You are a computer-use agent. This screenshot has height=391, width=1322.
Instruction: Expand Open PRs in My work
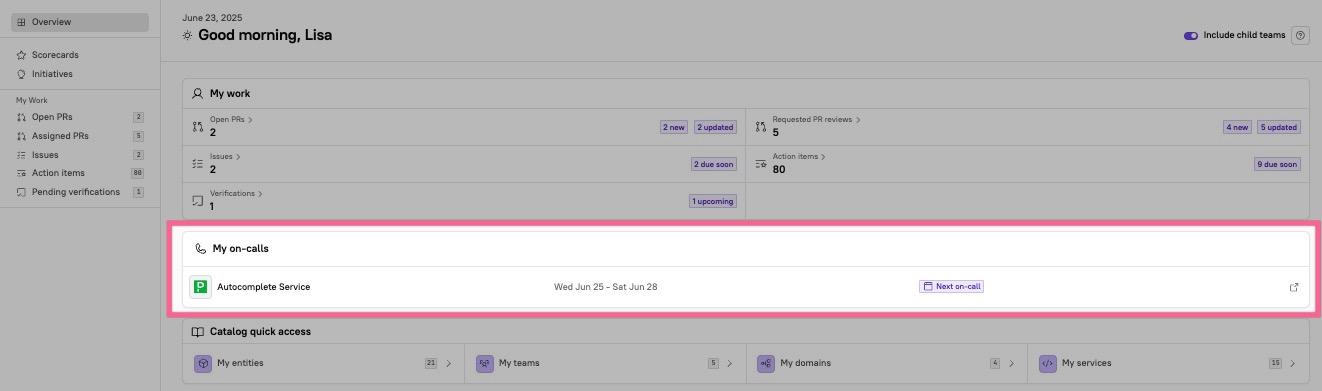pyautogui.click(x=231, y=119)
